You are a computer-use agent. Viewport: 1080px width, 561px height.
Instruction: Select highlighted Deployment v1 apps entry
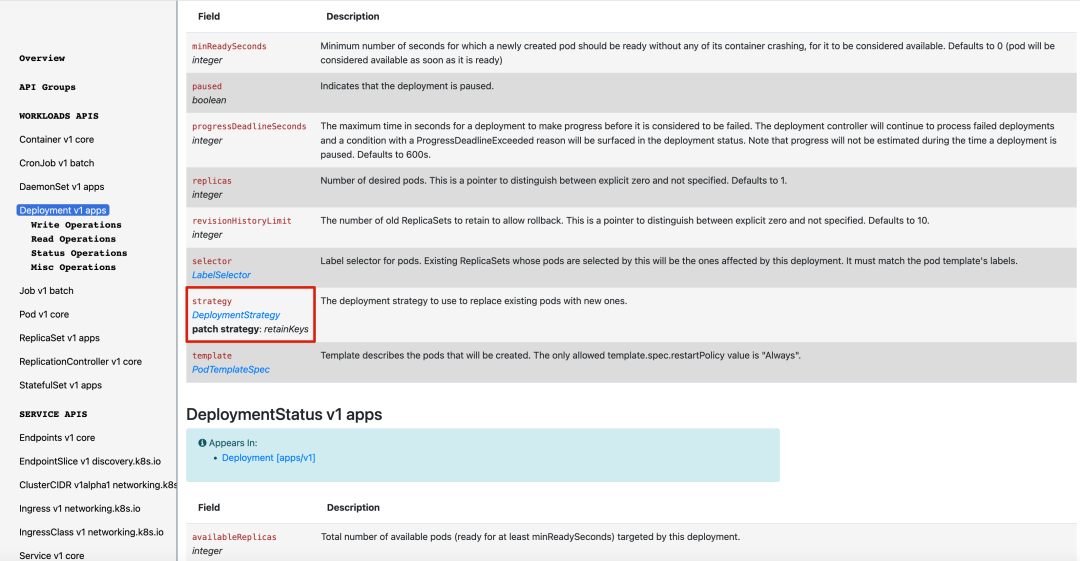pyautogui.click(x=63, y=210)
